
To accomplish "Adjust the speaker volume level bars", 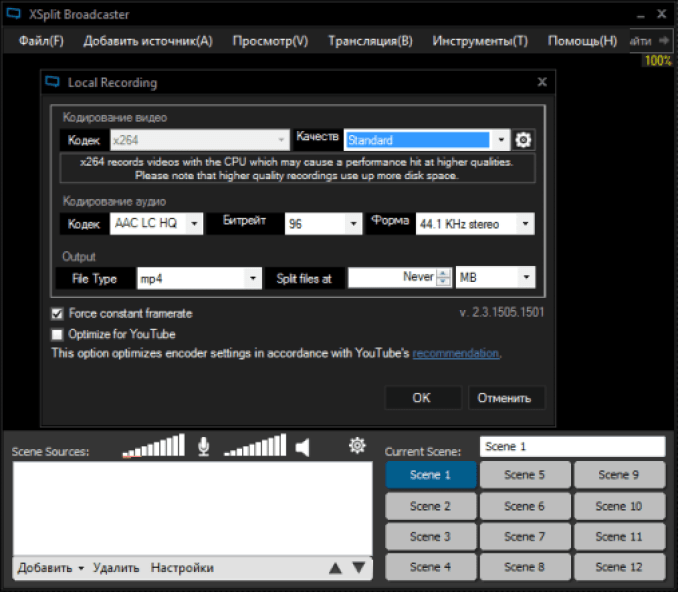I will 255,445.
